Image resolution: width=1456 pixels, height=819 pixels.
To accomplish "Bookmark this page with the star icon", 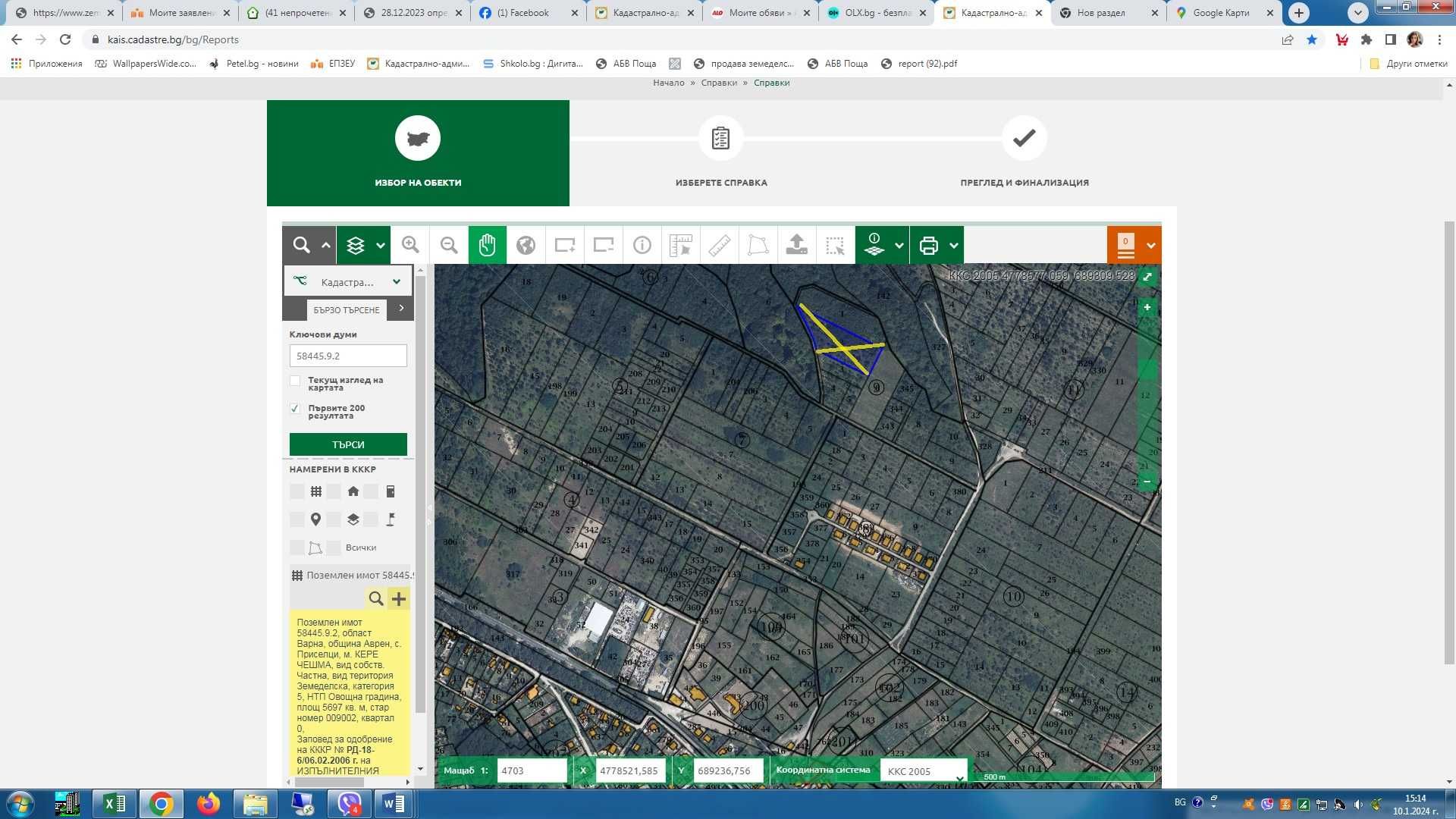I will point(1312,39).
